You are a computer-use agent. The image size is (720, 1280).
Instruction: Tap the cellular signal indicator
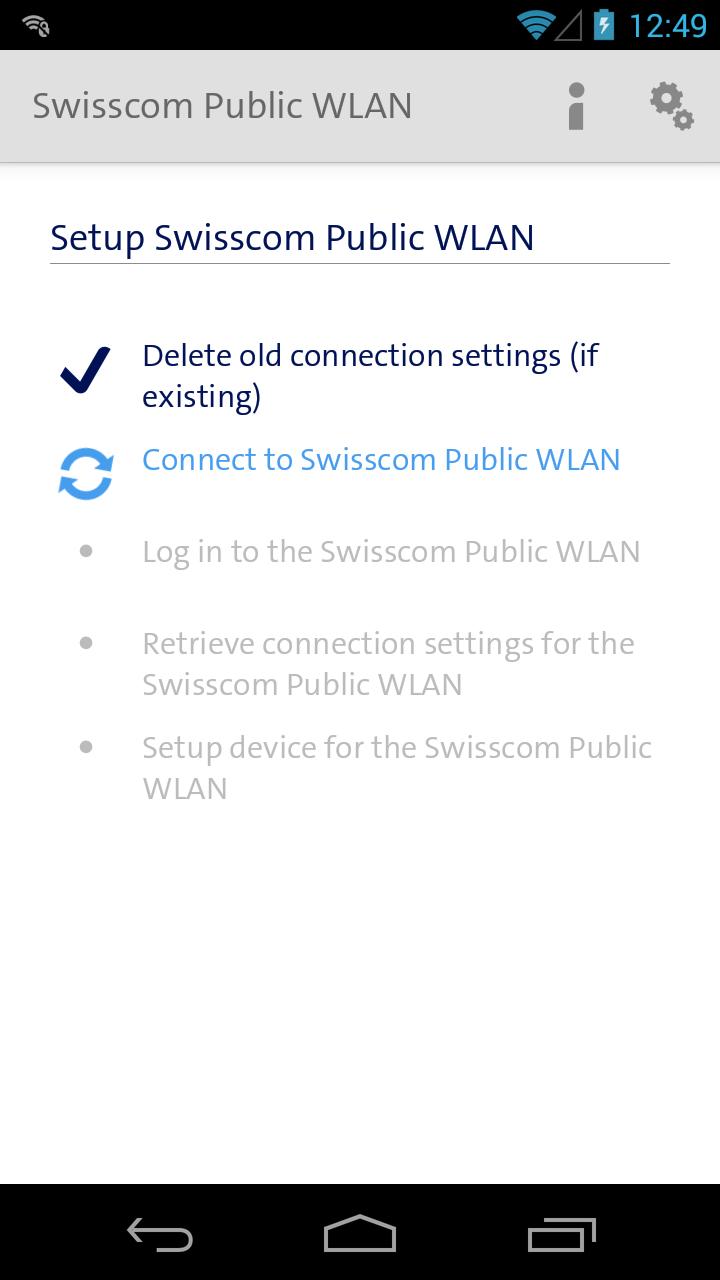[572, 24]
